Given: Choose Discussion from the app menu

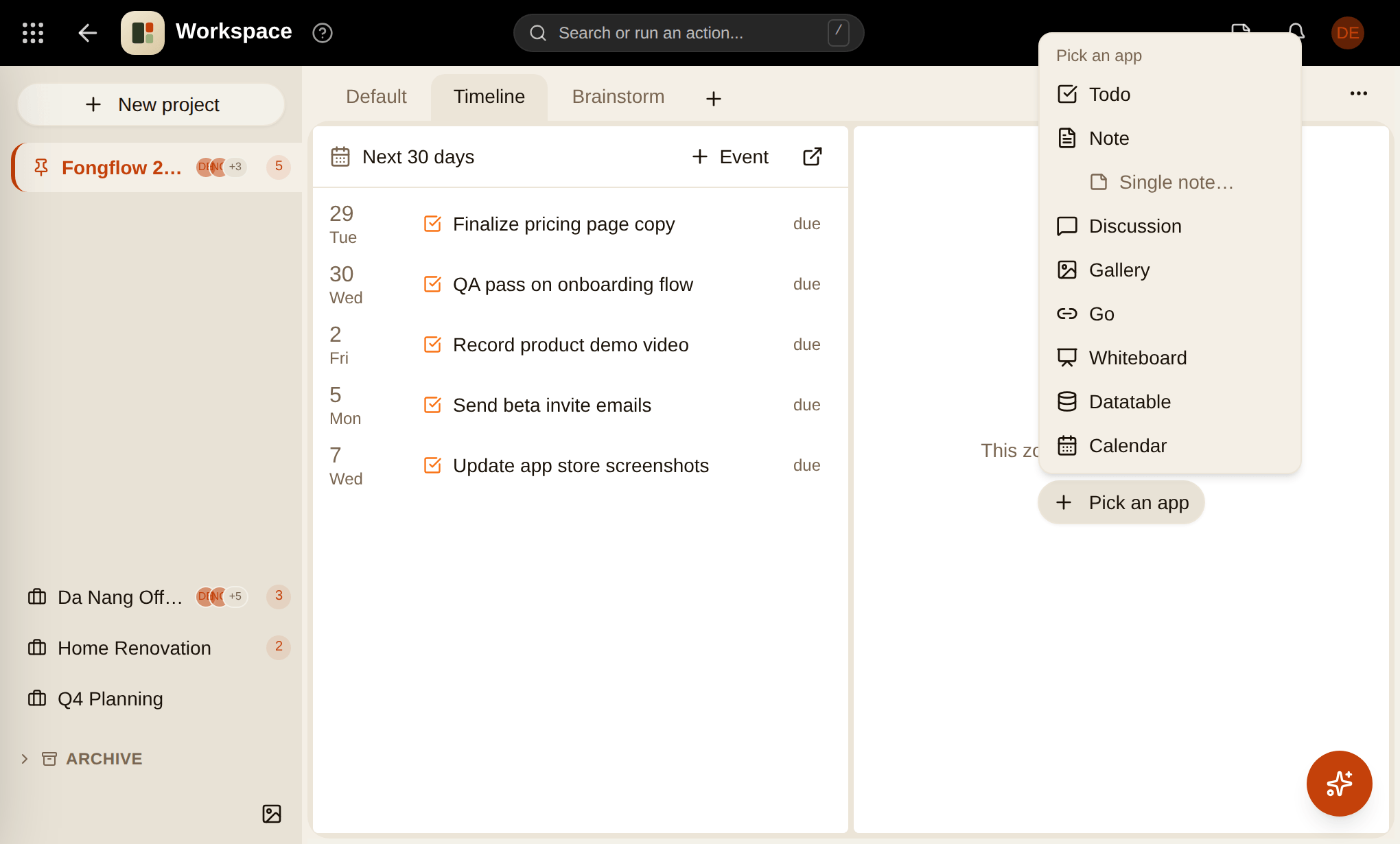Looking at the screenshot, I should pyautogui.click(x=1170, y=226).
